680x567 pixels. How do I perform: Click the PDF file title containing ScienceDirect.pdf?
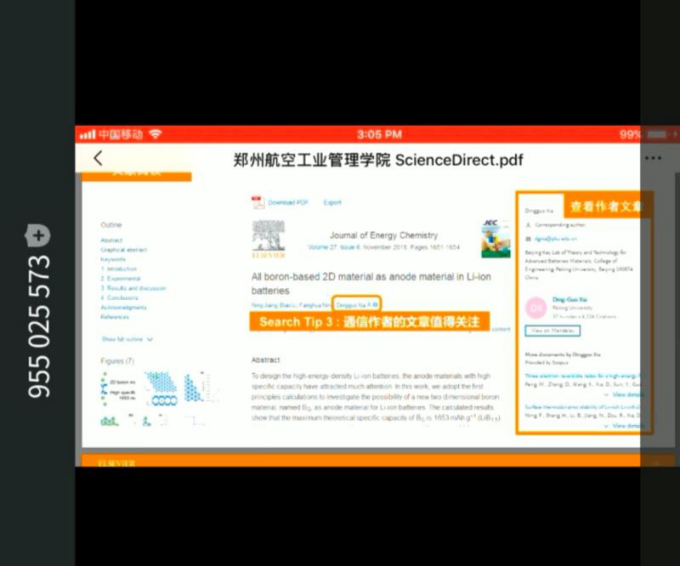(x=378, y=160)
